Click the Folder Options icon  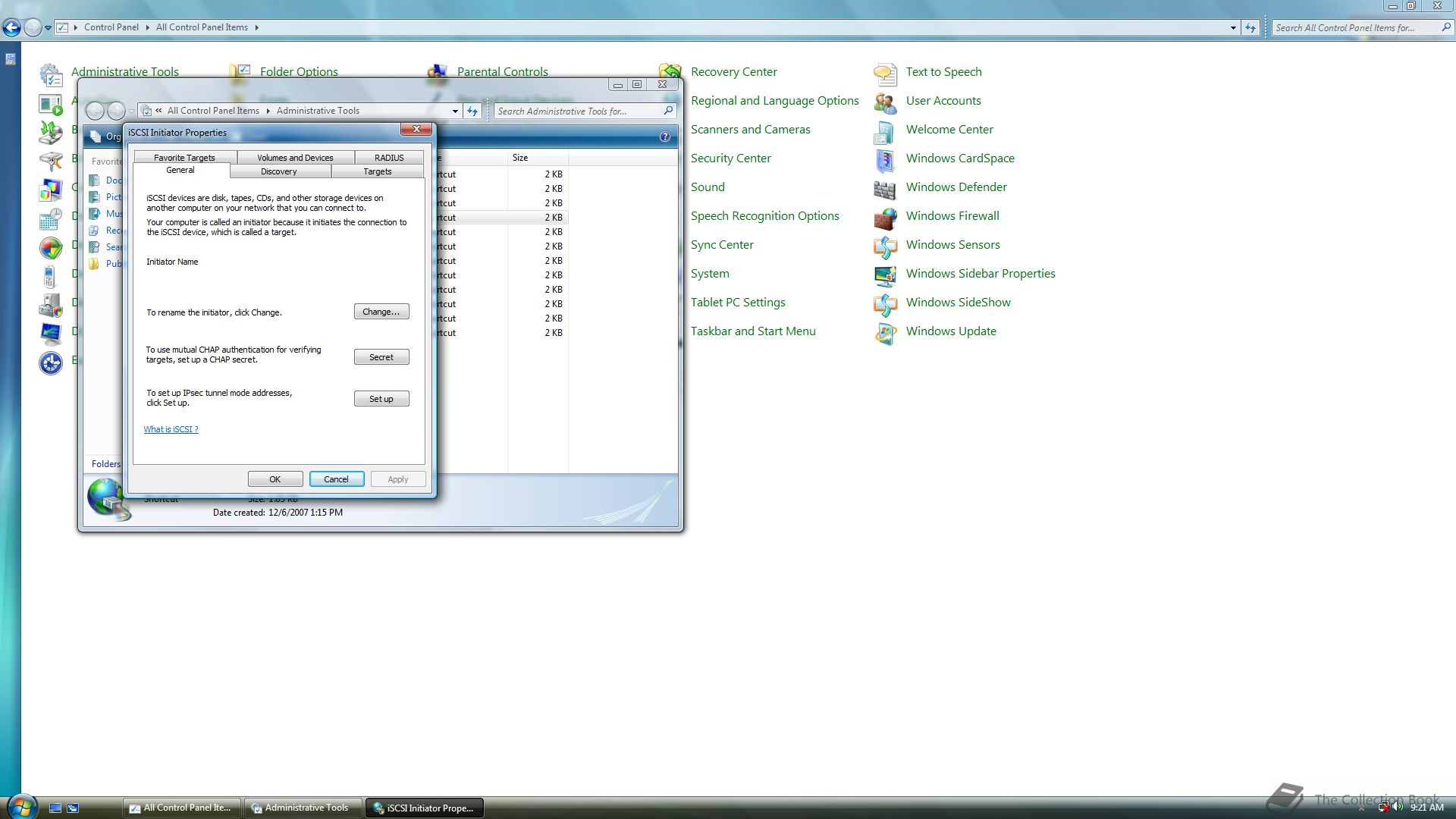240,71
